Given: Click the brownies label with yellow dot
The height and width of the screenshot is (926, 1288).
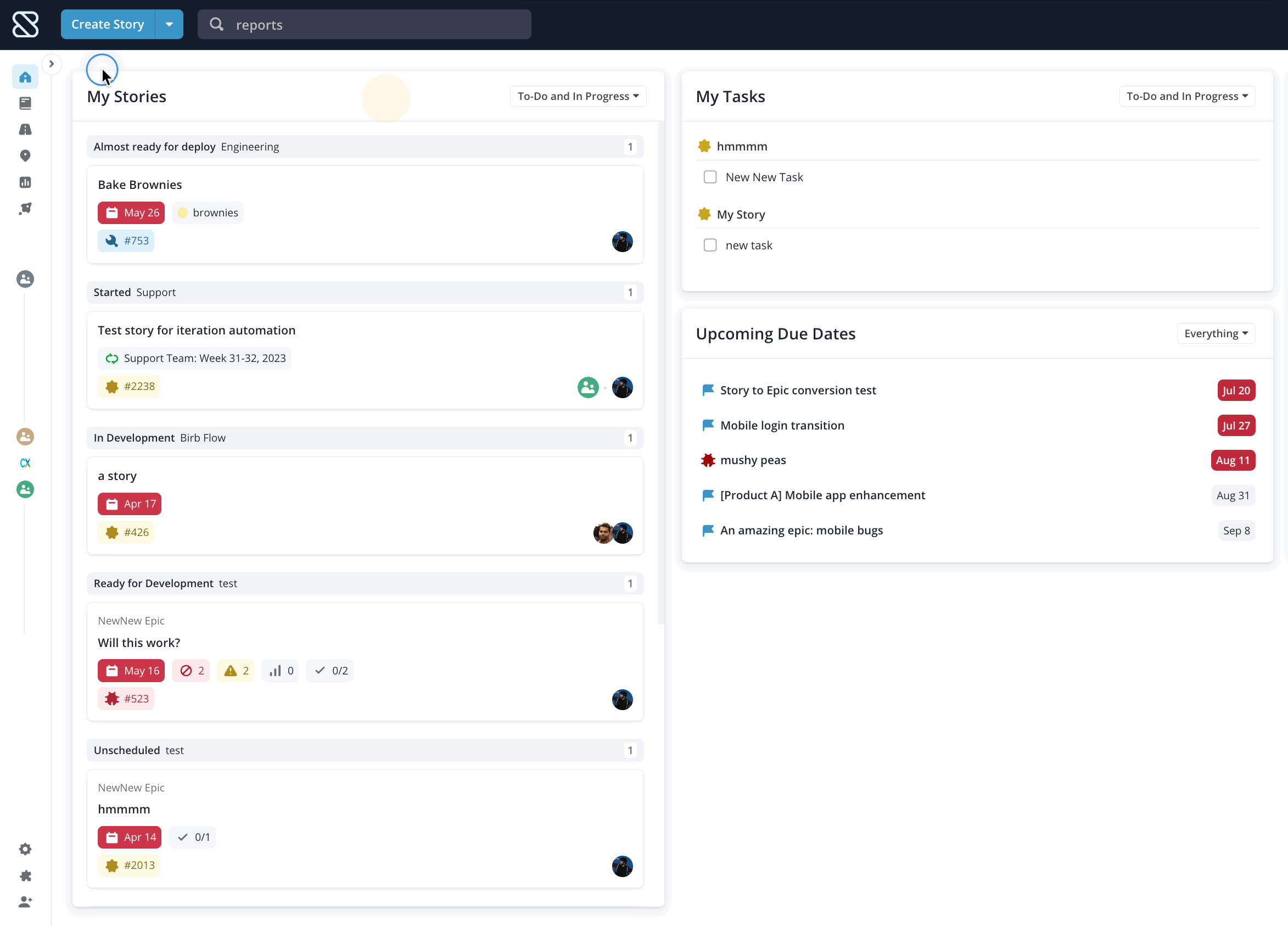Looking at the screenshot, I should click(208, 213).
